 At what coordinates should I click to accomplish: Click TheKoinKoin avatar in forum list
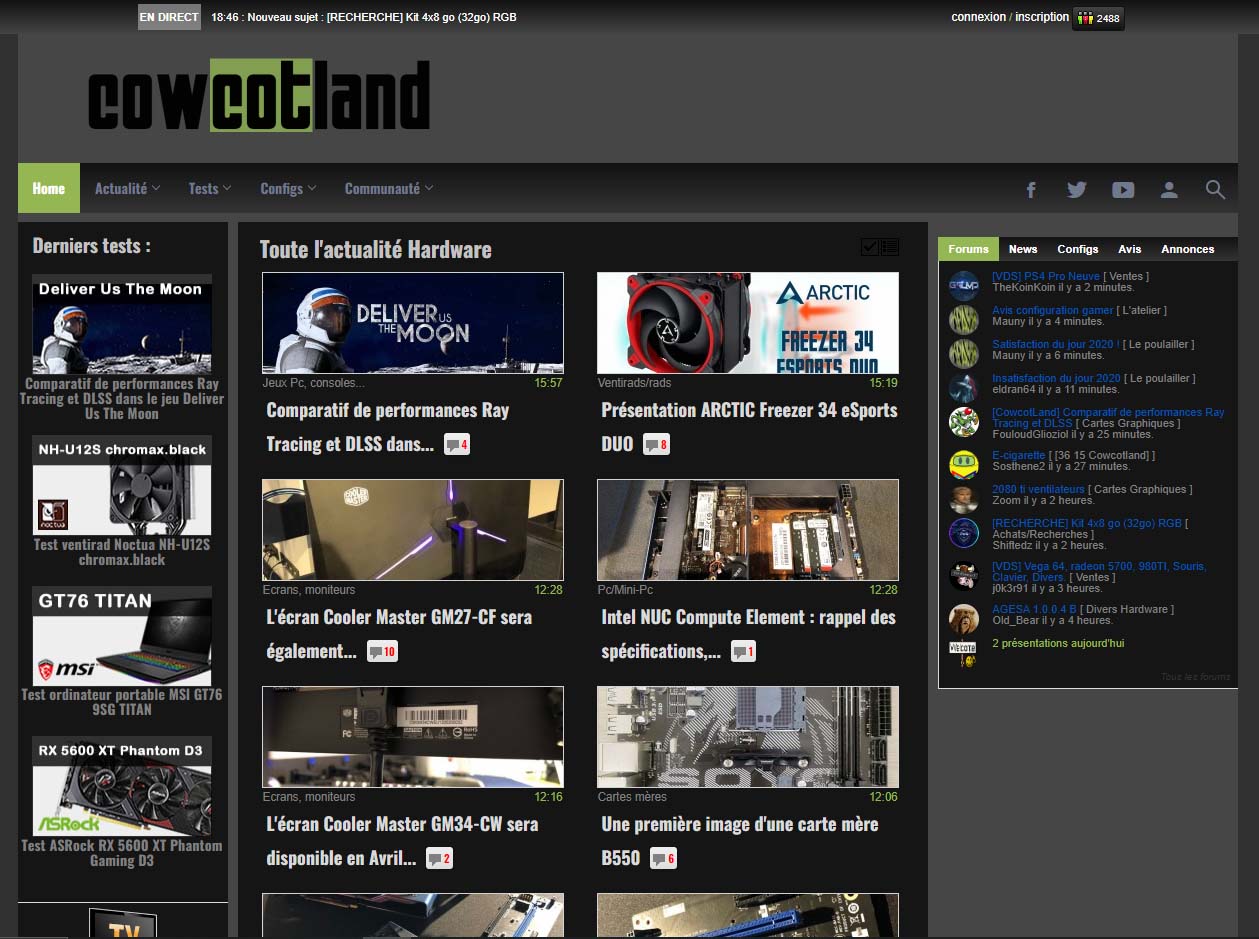pos(964,285)
